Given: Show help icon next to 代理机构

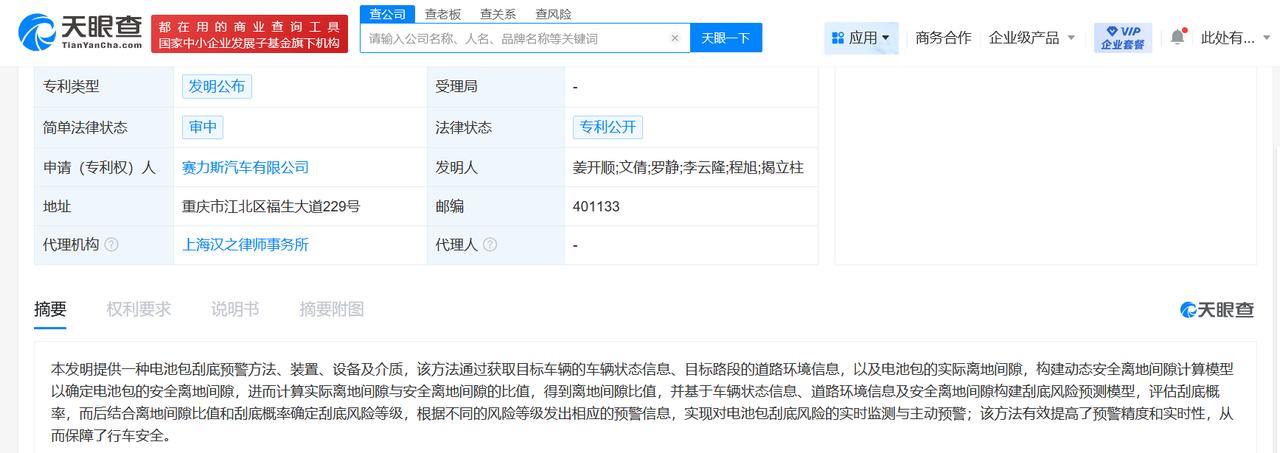Looking at the screenshot, I should [112, 245].
